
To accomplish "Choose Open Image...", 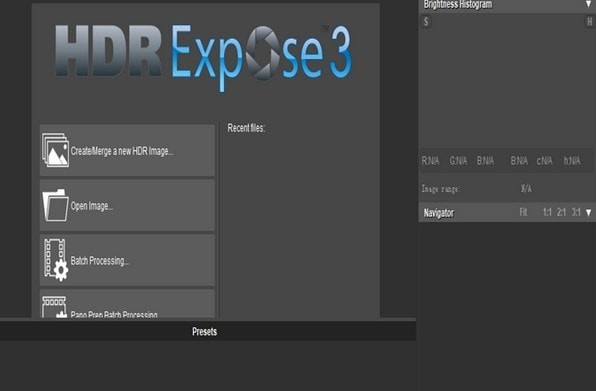I will 127,205.
